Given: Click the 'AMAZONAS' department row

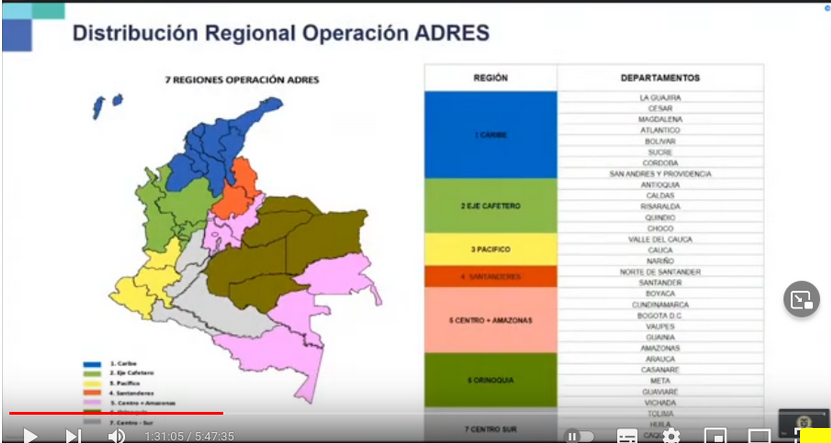Looking at the screenshot, I should tap(660, 348).
